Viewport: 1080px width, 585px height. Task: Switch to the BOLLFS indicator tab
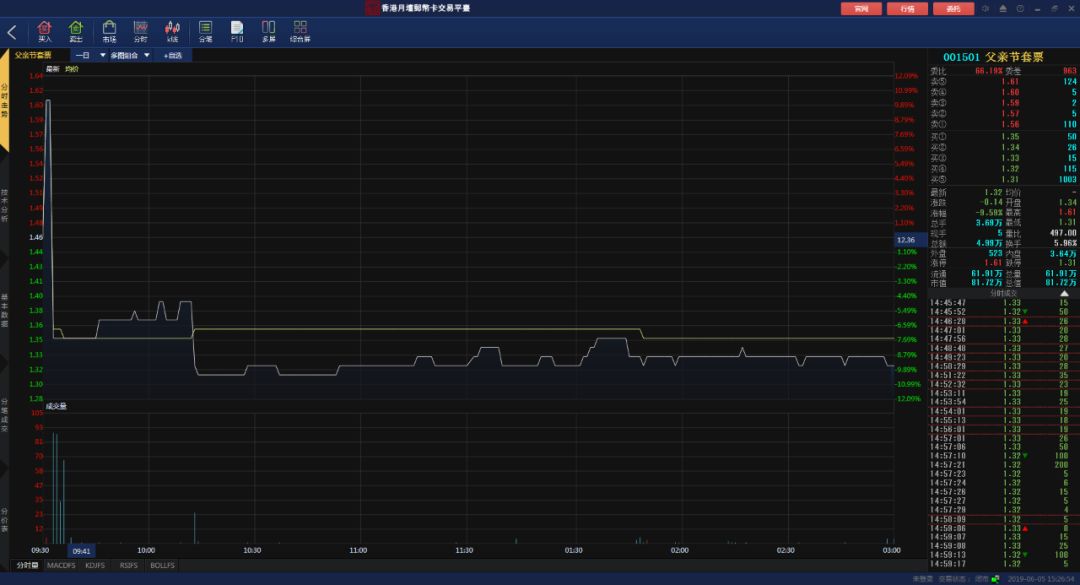163,565
